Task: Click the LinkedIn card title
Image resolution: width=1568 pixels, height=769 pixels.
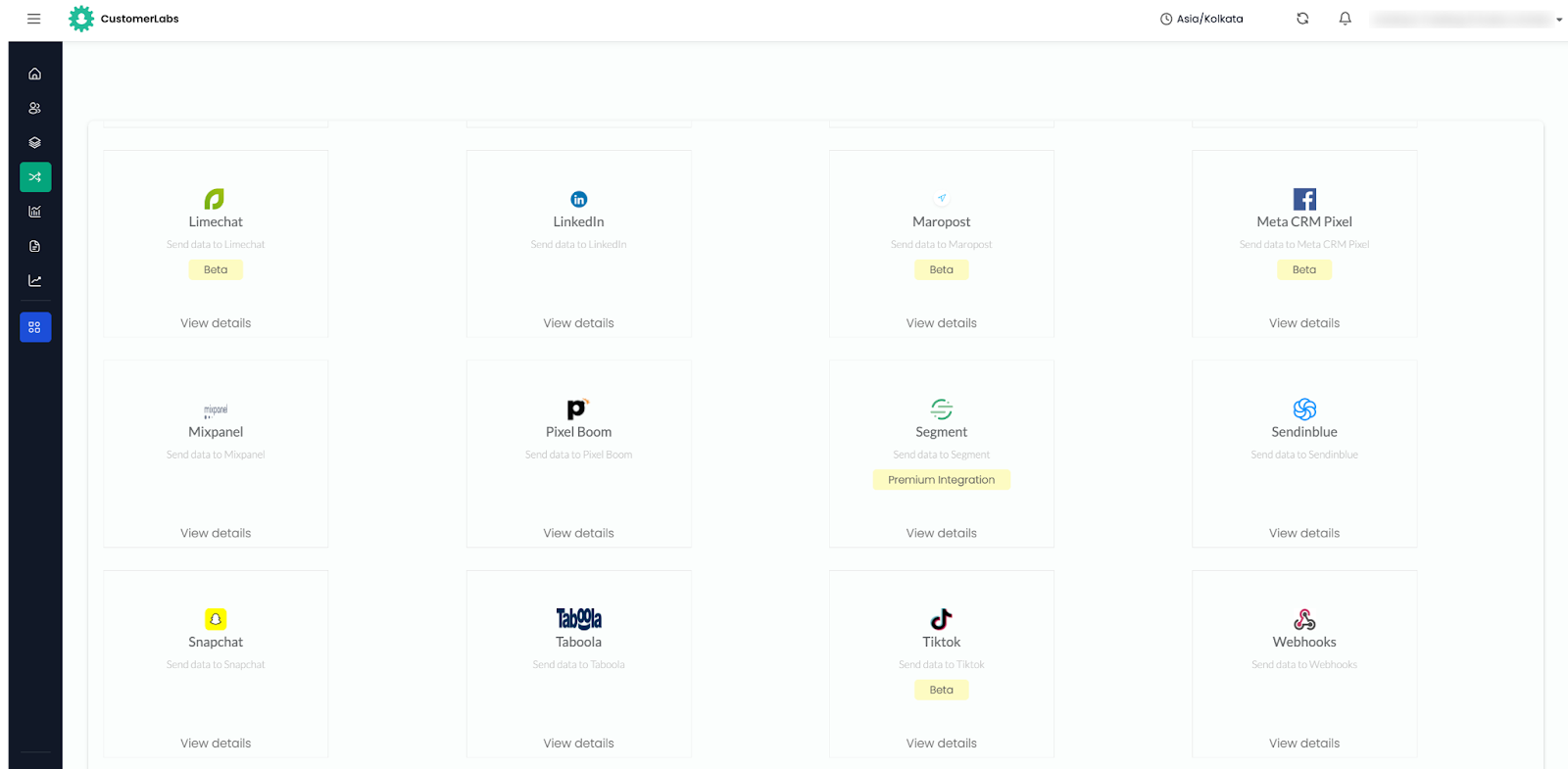Action: pos(579,222)
